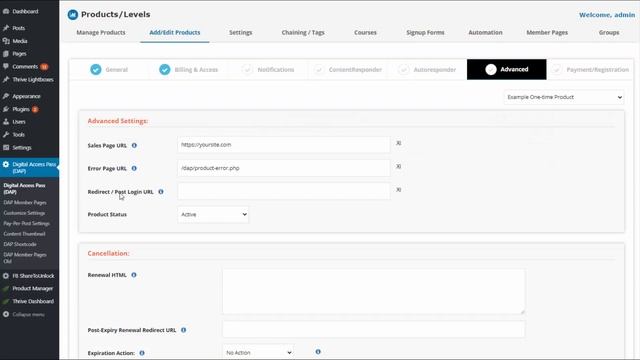Click the Error Page URL input field
This screenshot has height=360, width=640.
(x=284, y=168)
